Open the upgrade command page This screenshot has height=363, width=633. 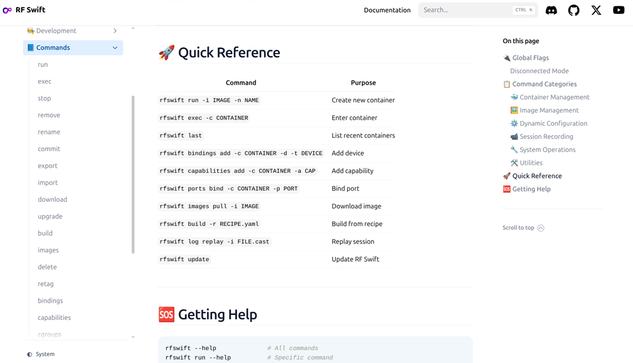tap(50, 216)
